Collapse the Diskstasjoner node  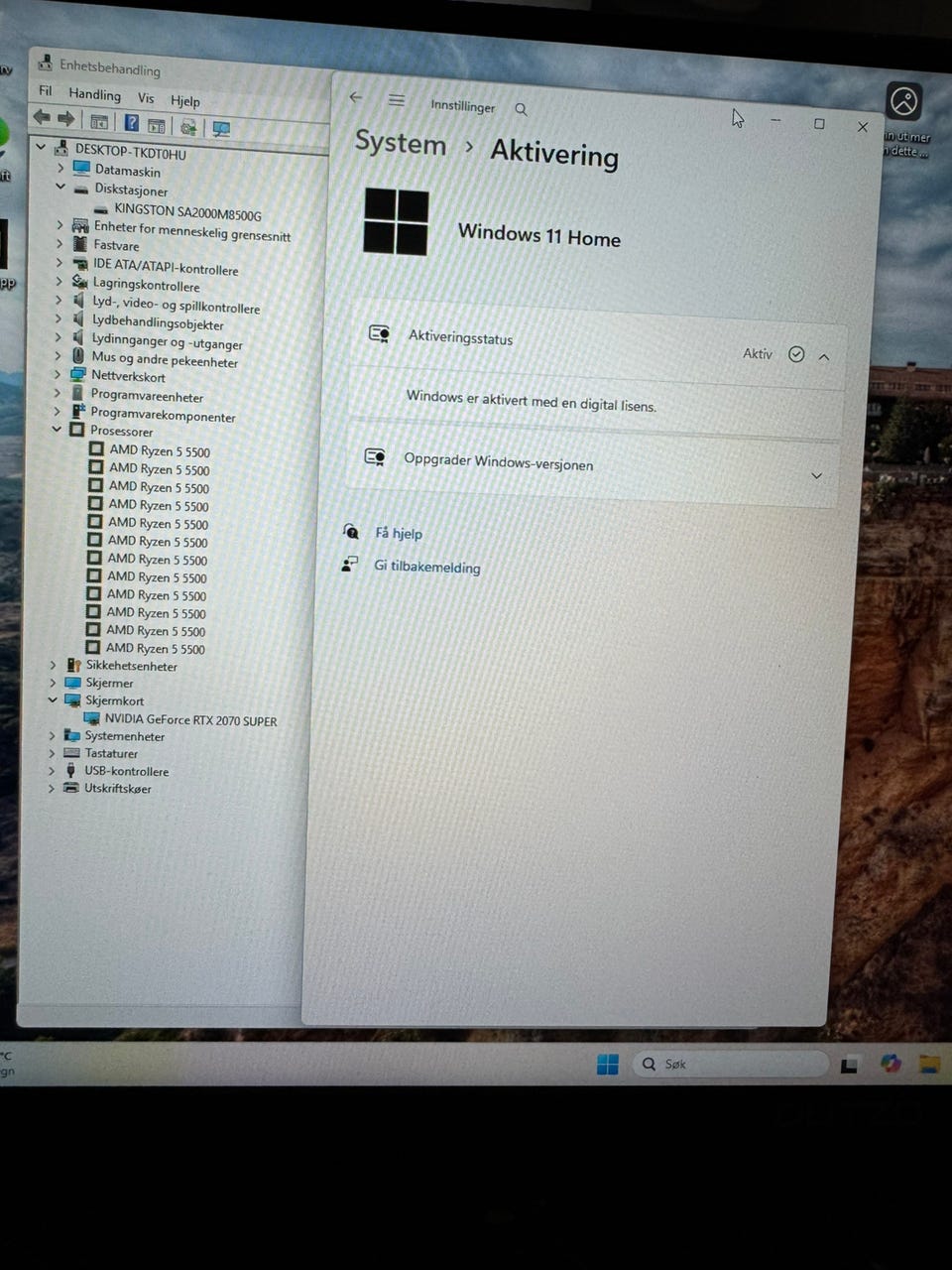tap(60, 187)
